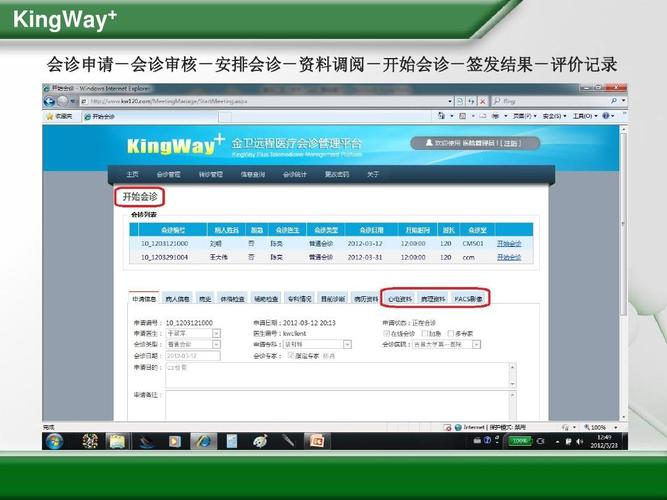Click 开始会诊 link for 10_1203291004
667x500 pixels.
(x=509, y=257)
